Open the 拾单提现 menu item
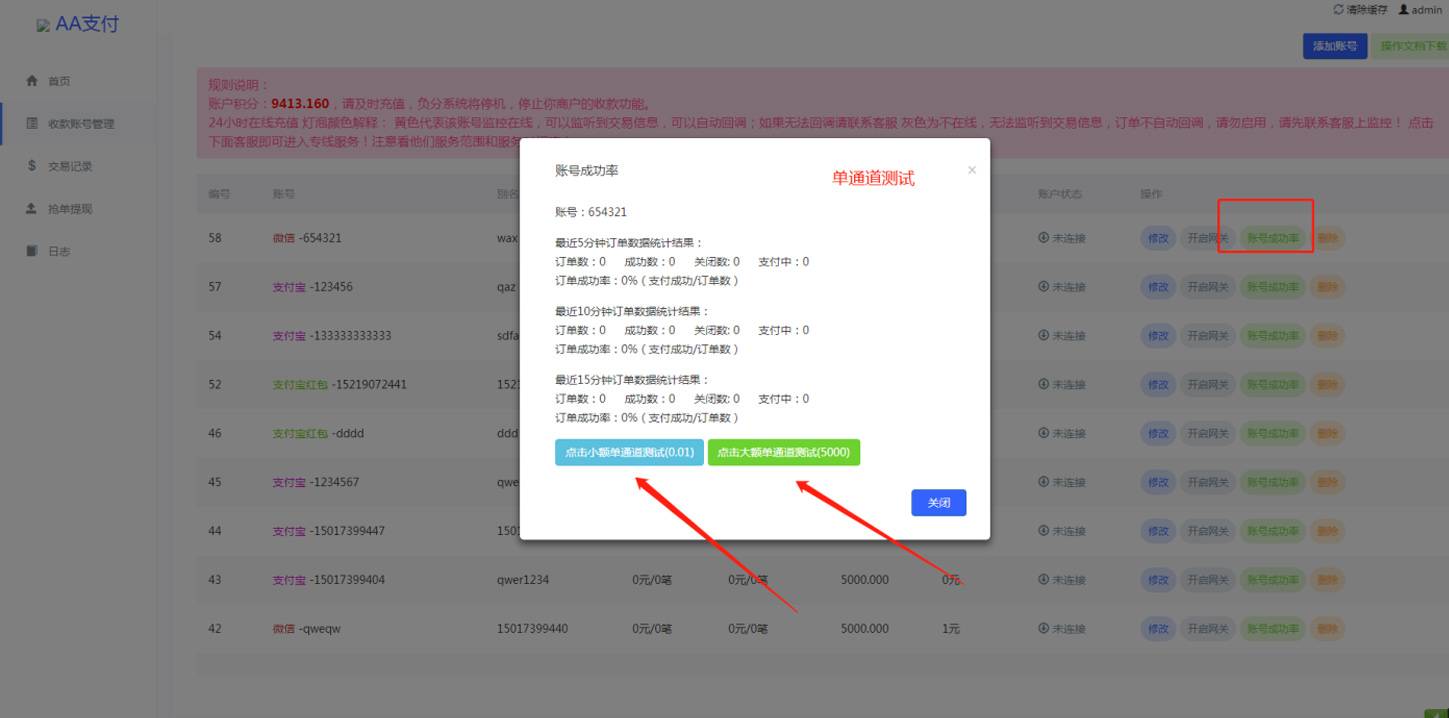The height and width of the screenshot is (718, 1449). [64, 208]
